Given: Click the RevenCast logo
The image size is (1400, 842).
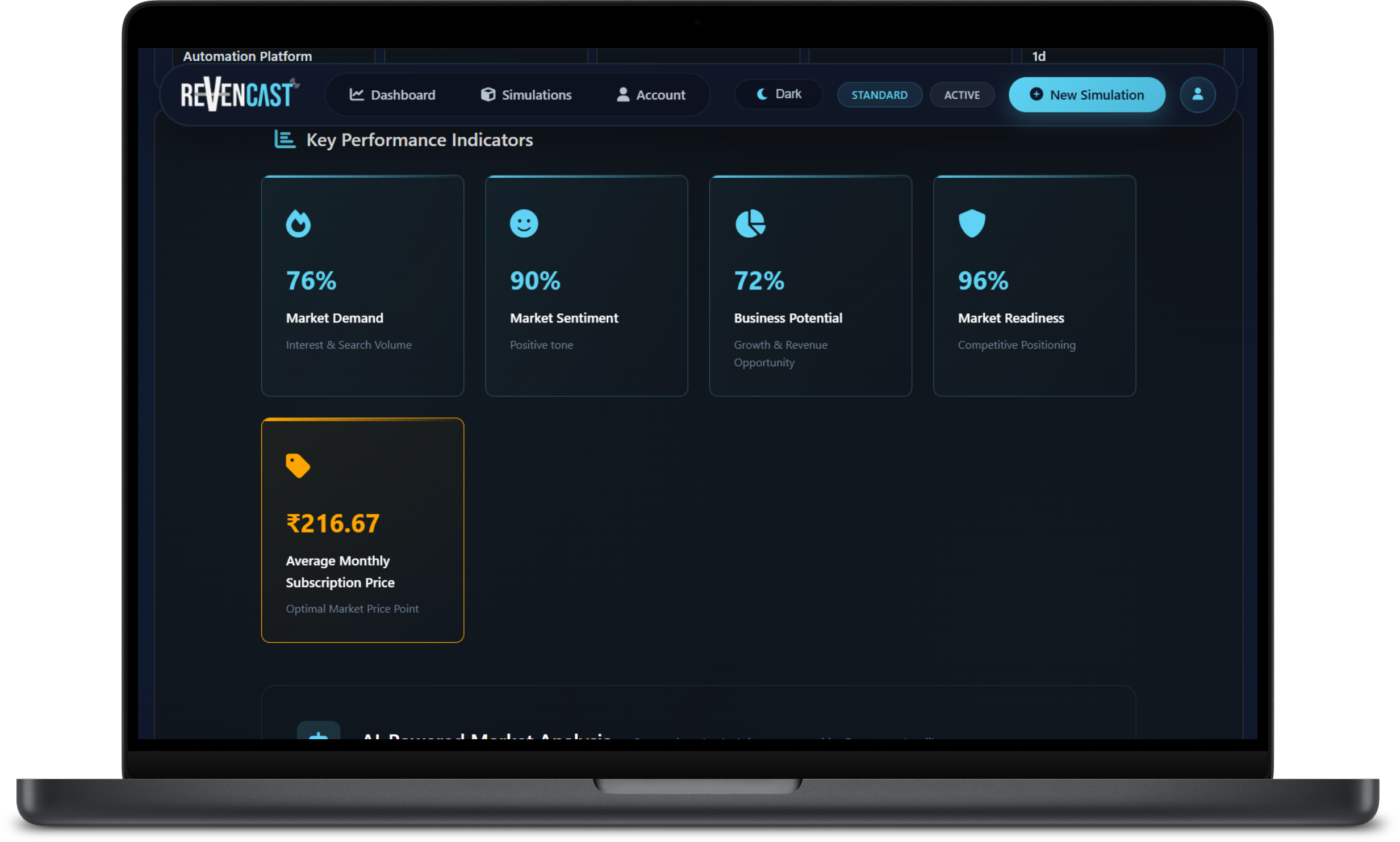Looking at the screenshot, I should point(239,93).
